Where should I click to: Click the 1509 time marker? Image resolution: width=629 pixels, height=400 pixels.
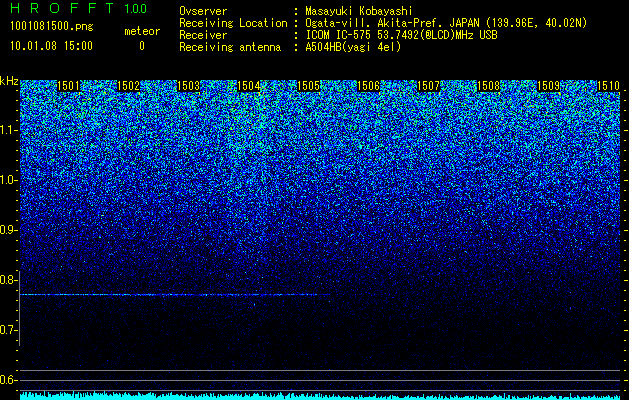point(548,86)
